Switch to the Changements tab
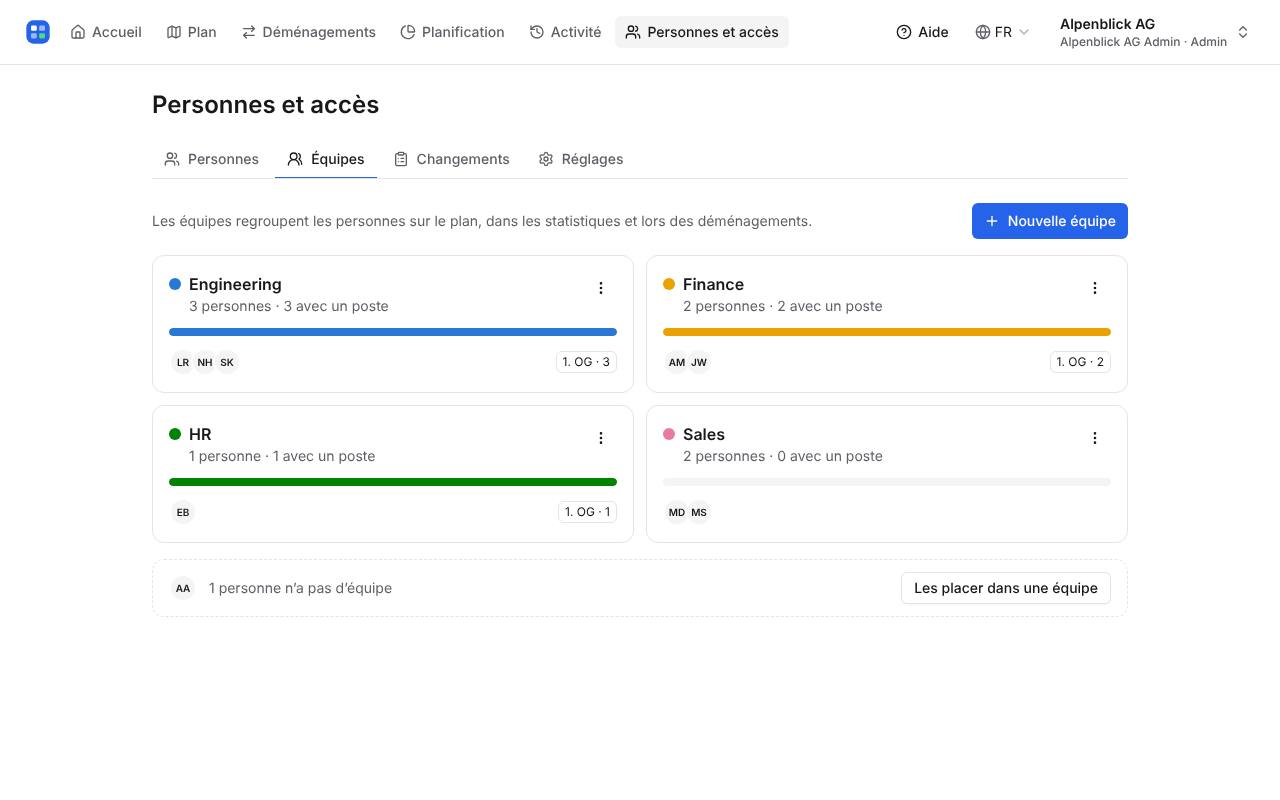 pos(452,159)
